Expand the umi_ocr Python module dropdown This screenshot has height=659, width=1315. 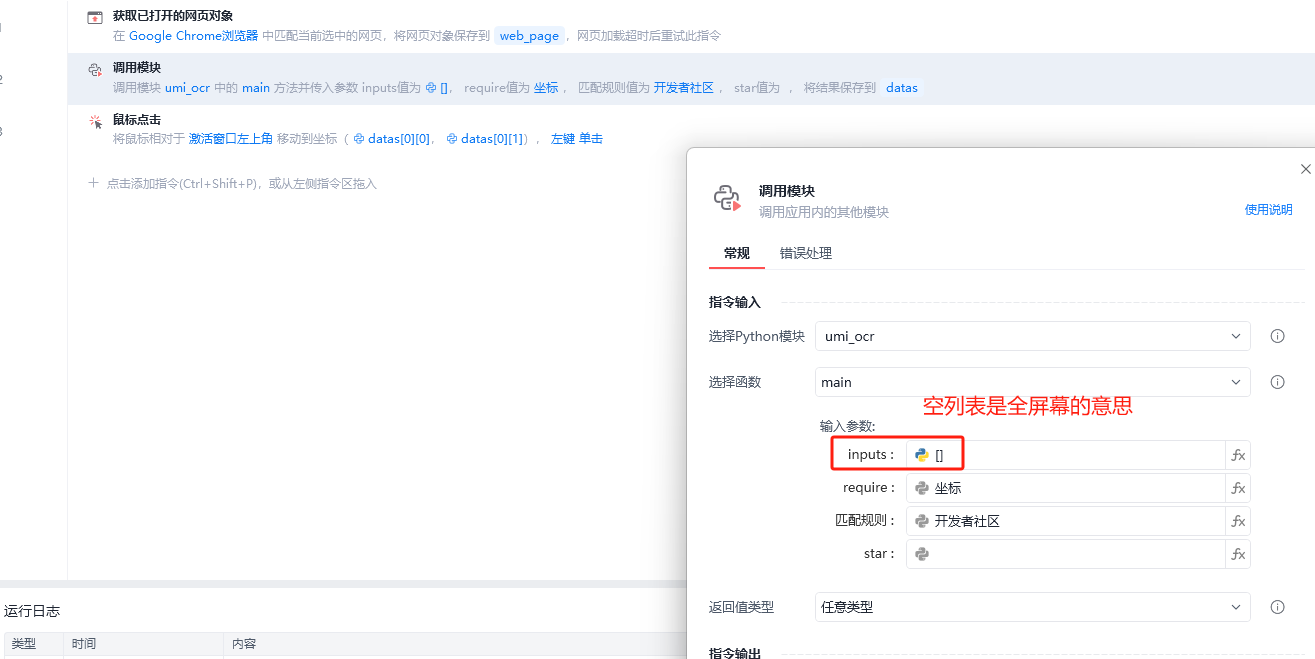[1032, 336]
